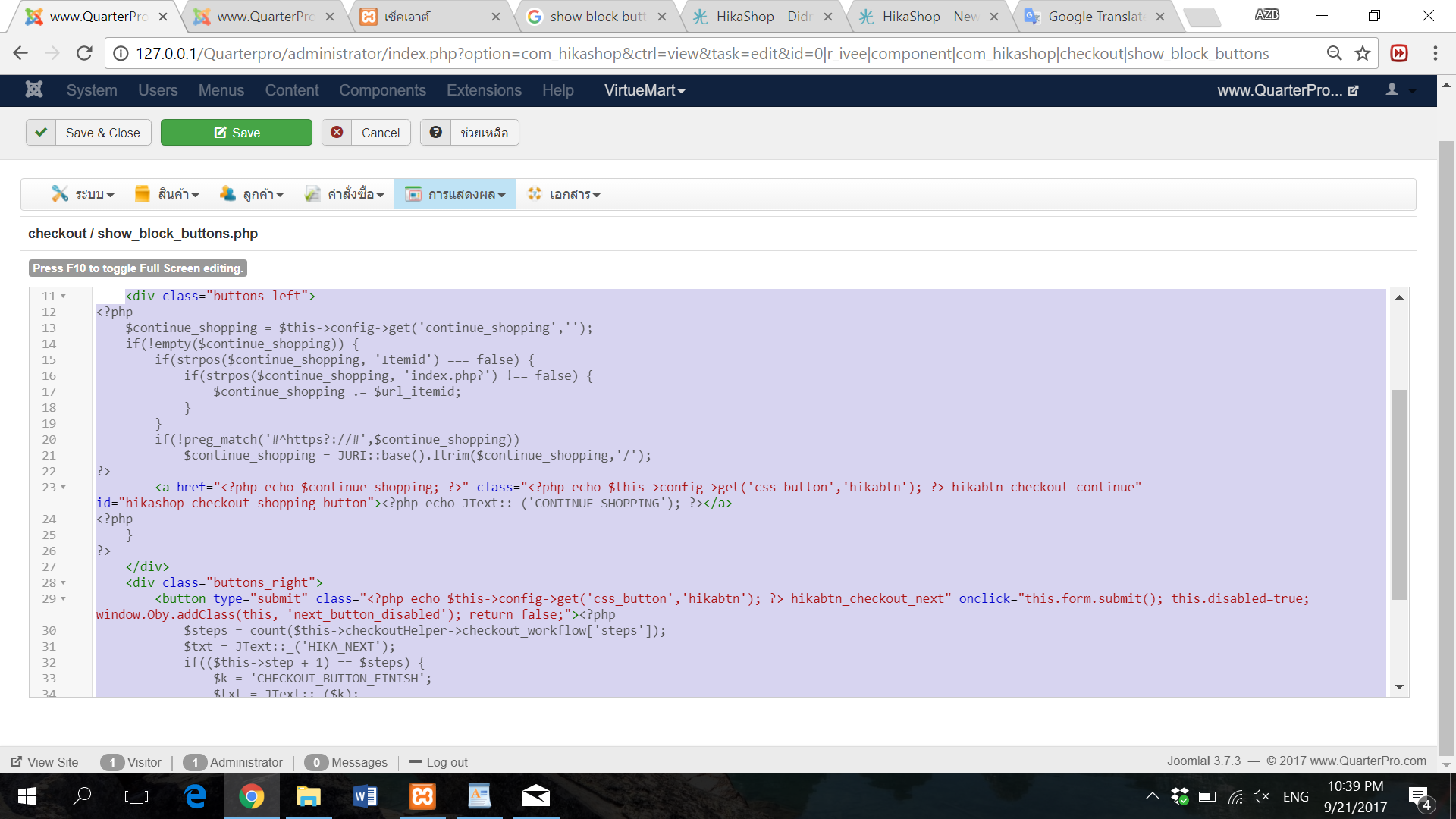Viewport: 1456px width, 819px height.
Task: Open the การแสดงผล dropdown menu
Action: 455,195
